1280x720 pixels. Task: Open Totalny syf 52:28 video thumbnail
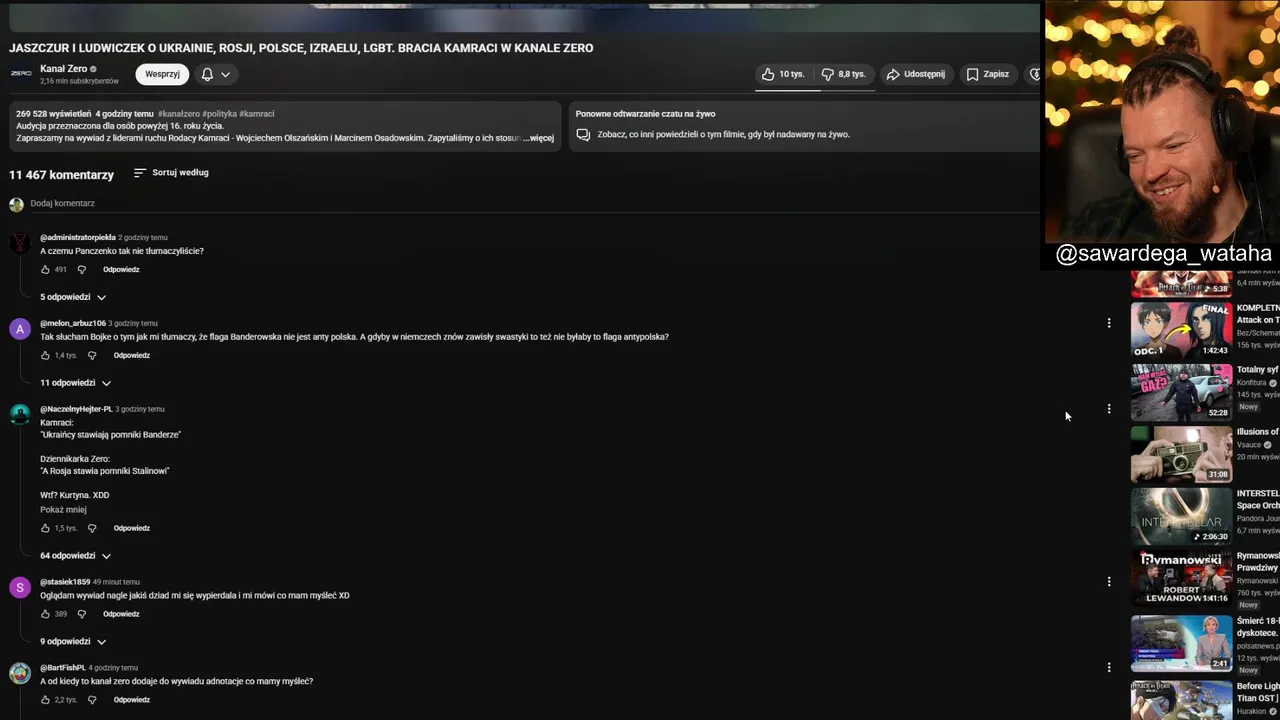coord(1181,391)
